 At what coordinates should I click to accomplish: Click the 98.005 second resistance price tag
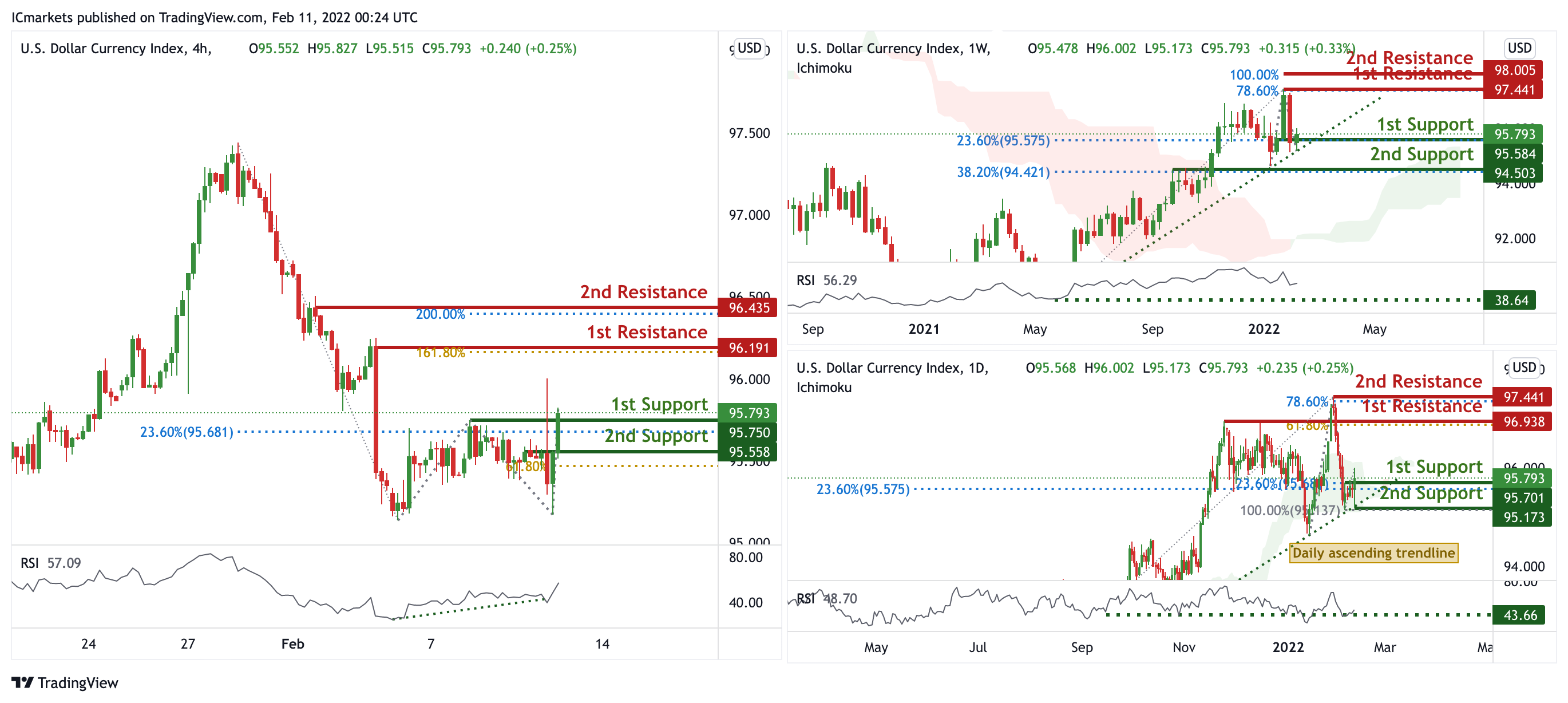(x=1514, y=70)
